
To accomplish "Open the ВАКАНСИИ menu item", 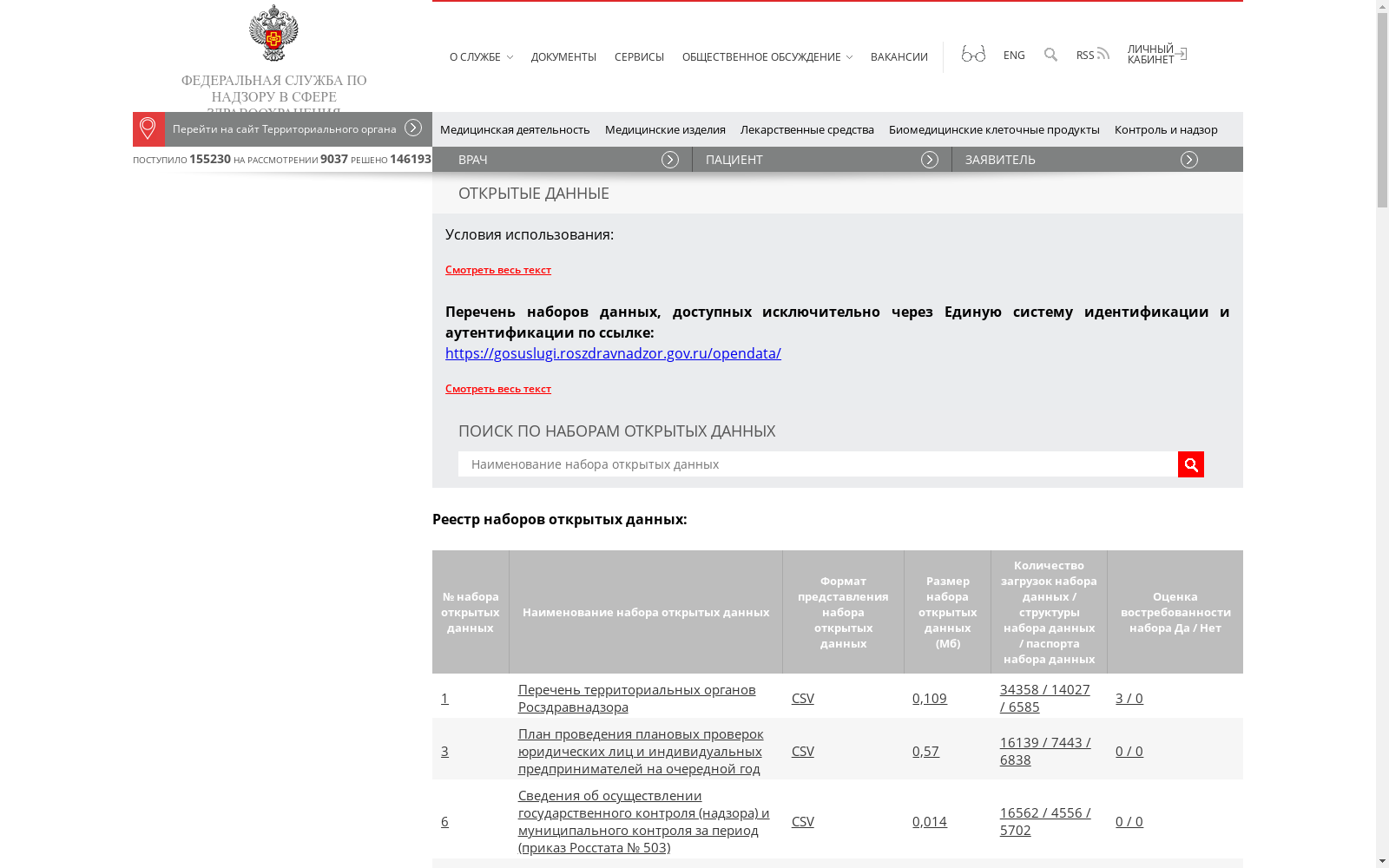I will pos(899,57).
